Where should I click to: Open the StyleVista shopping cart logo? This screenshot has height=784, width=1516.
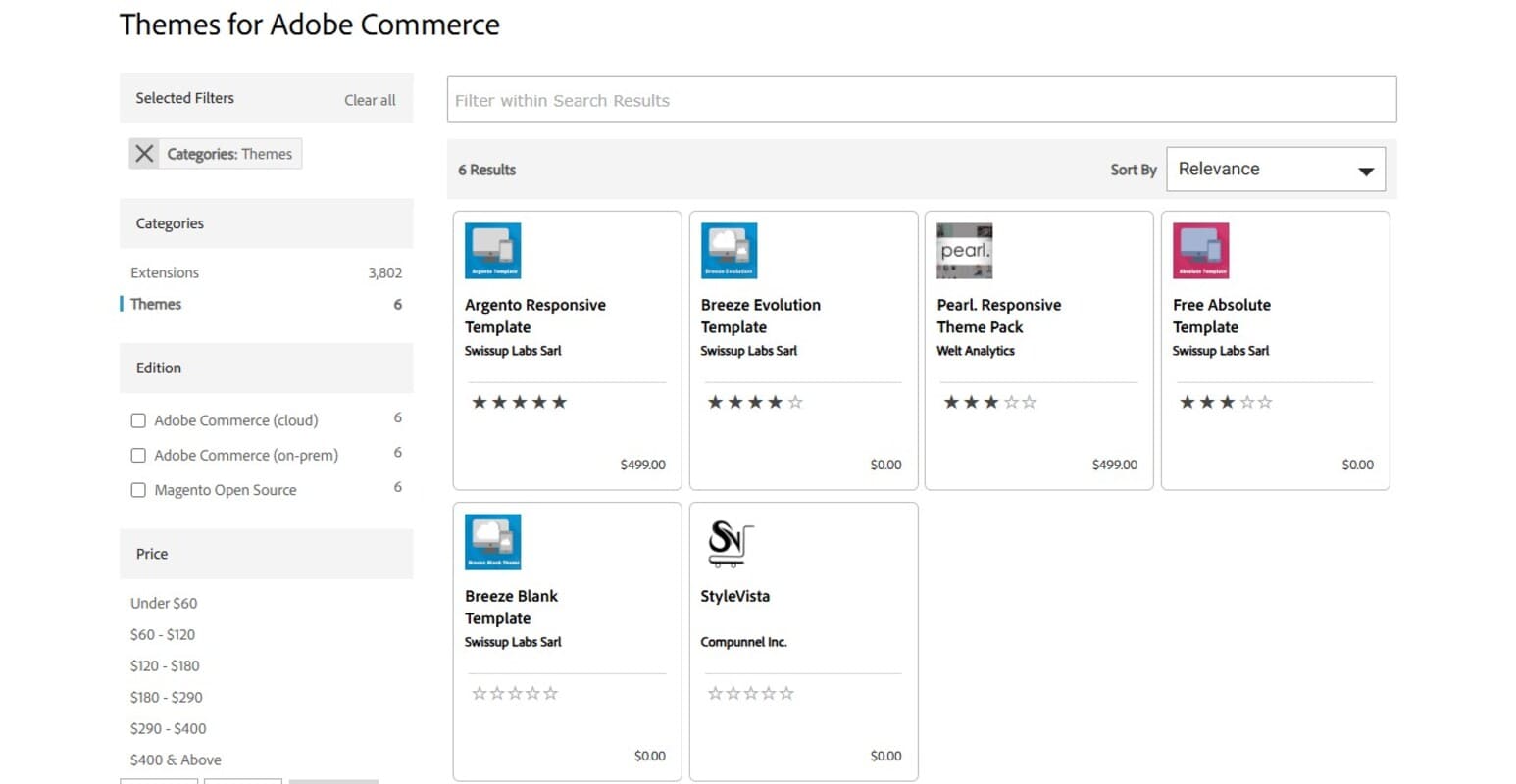point(729,541)
